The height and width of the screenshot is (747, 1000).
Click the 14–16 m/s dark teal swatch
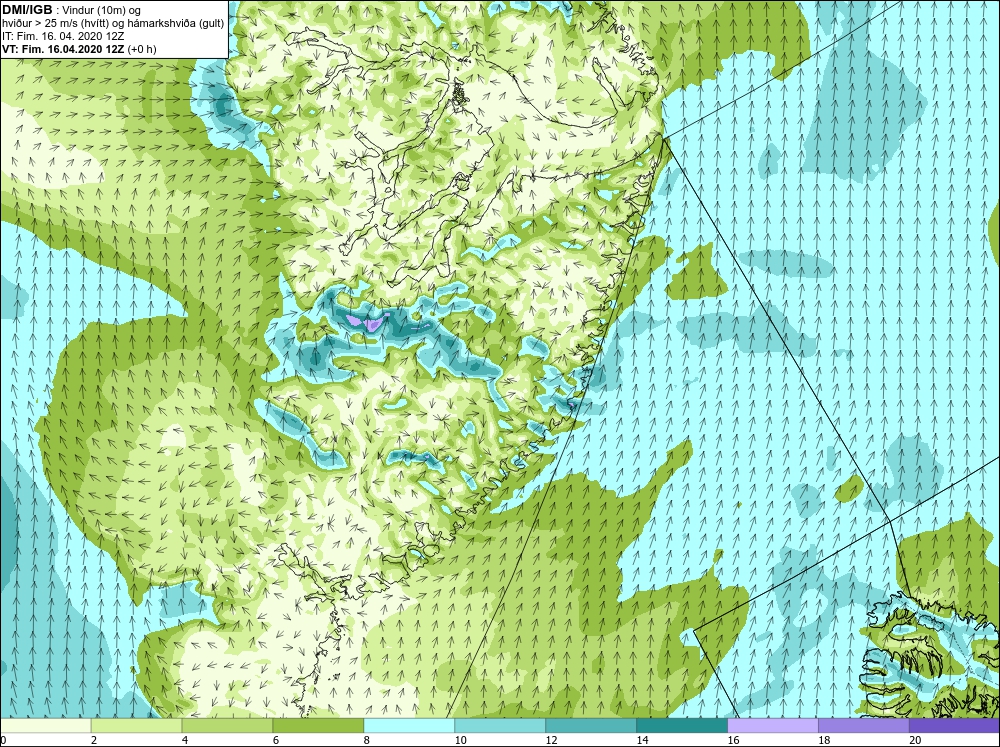click(682, 726)
